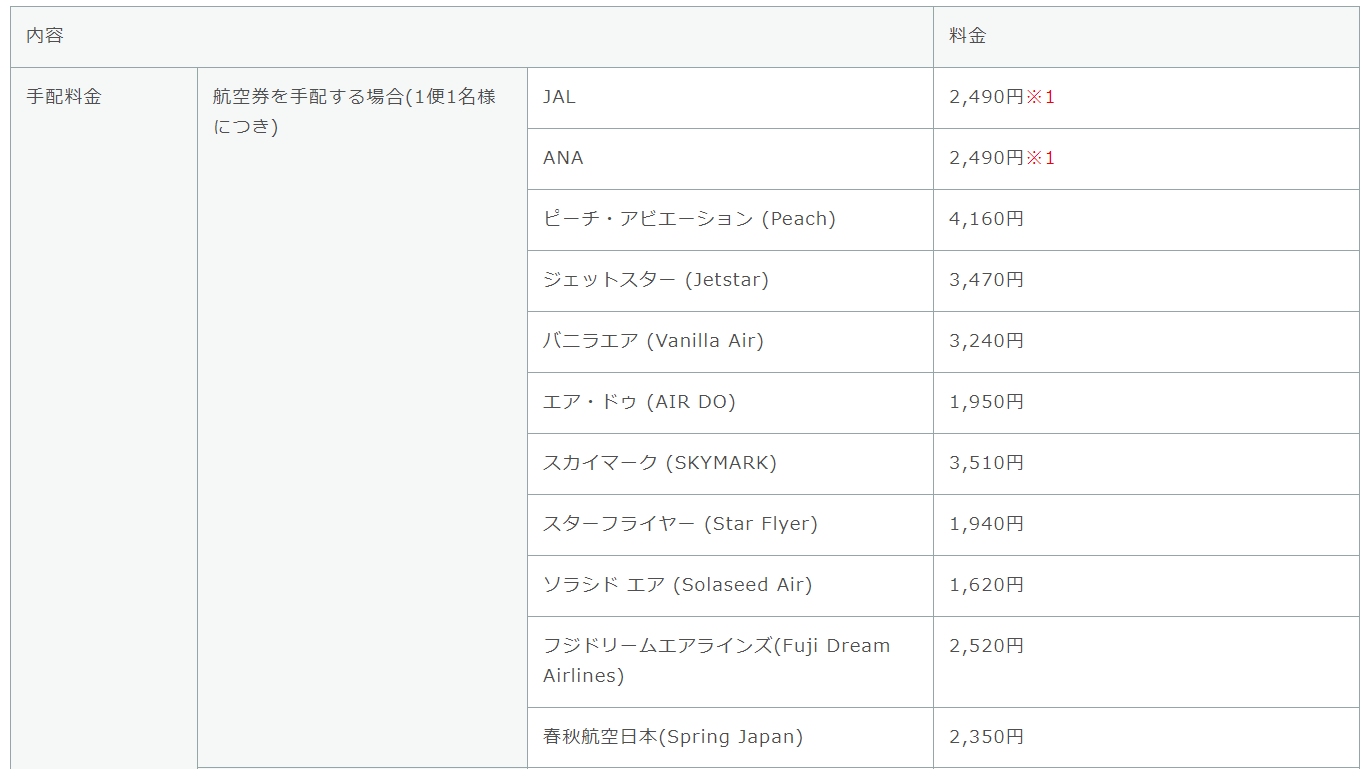Click the 4,160円 Peach price
This screenshot has height=769, width=1368.
click(x=987, y=219)
